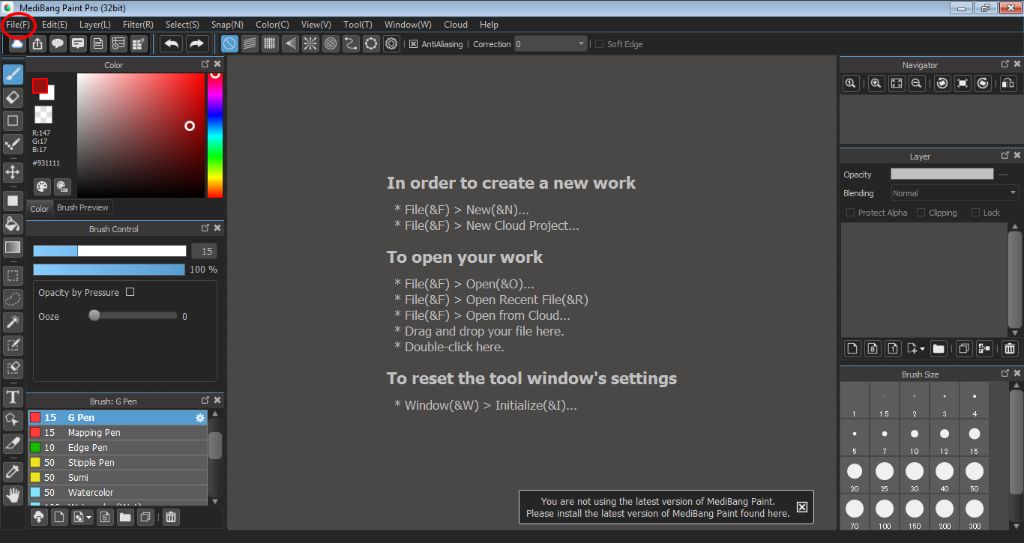Enable the radial snap guide
This screenshot has width=1024, height=543.
click(x=310, y=44)
